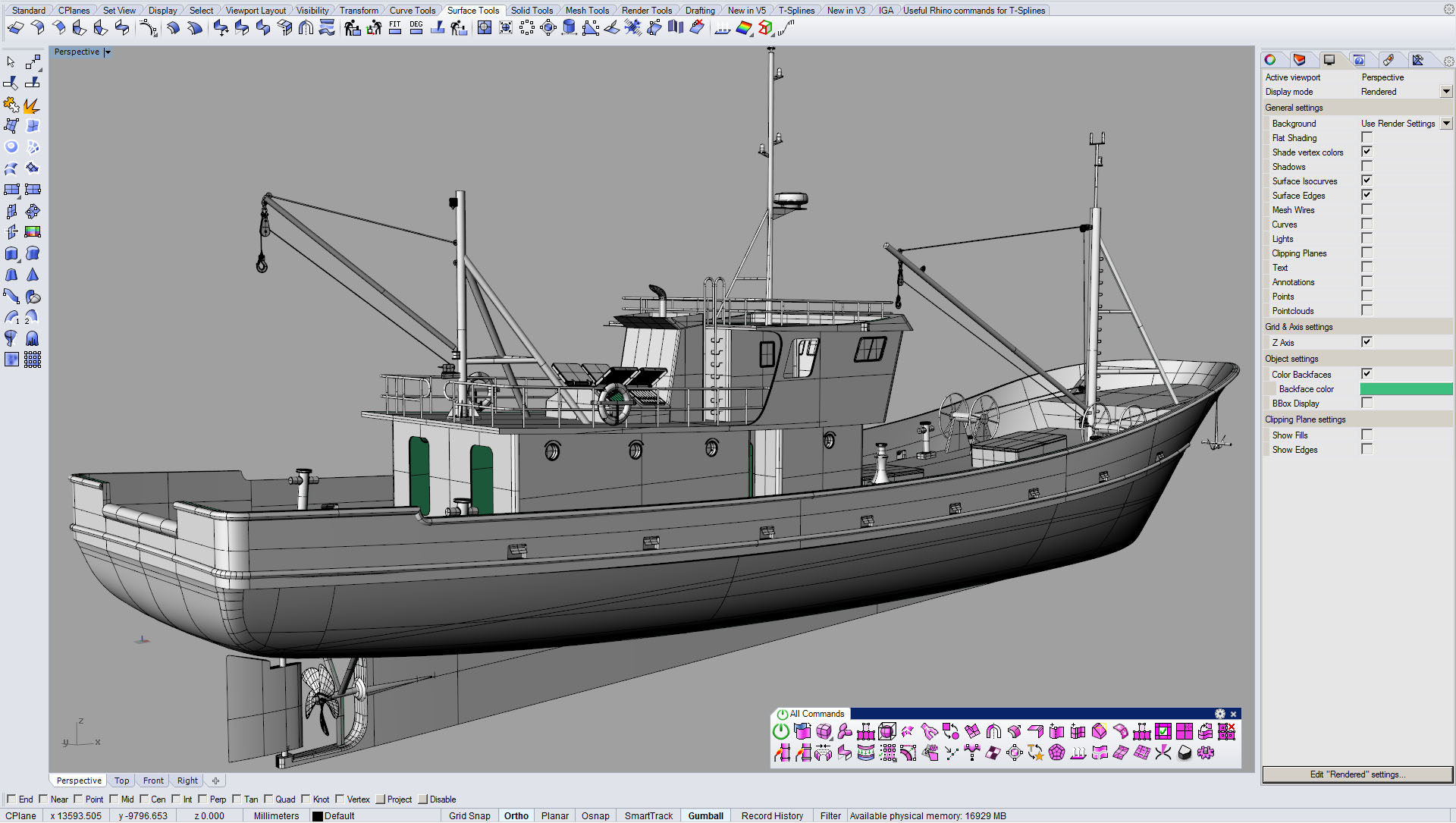
Task: Enable the Shadows checkbox
Action: (x=1367, y=167)
